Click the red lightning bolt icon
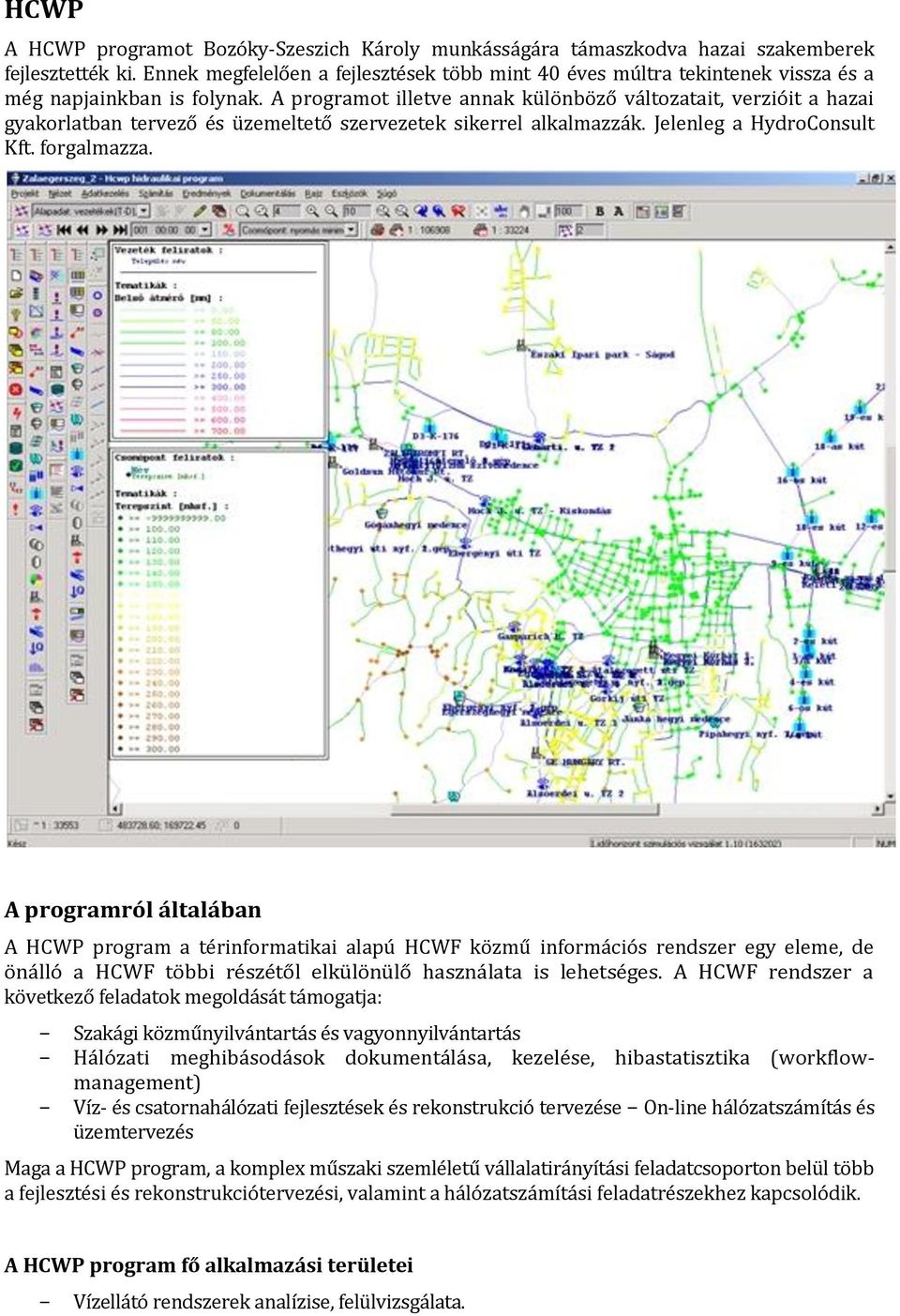 click(x=16, y=413)
